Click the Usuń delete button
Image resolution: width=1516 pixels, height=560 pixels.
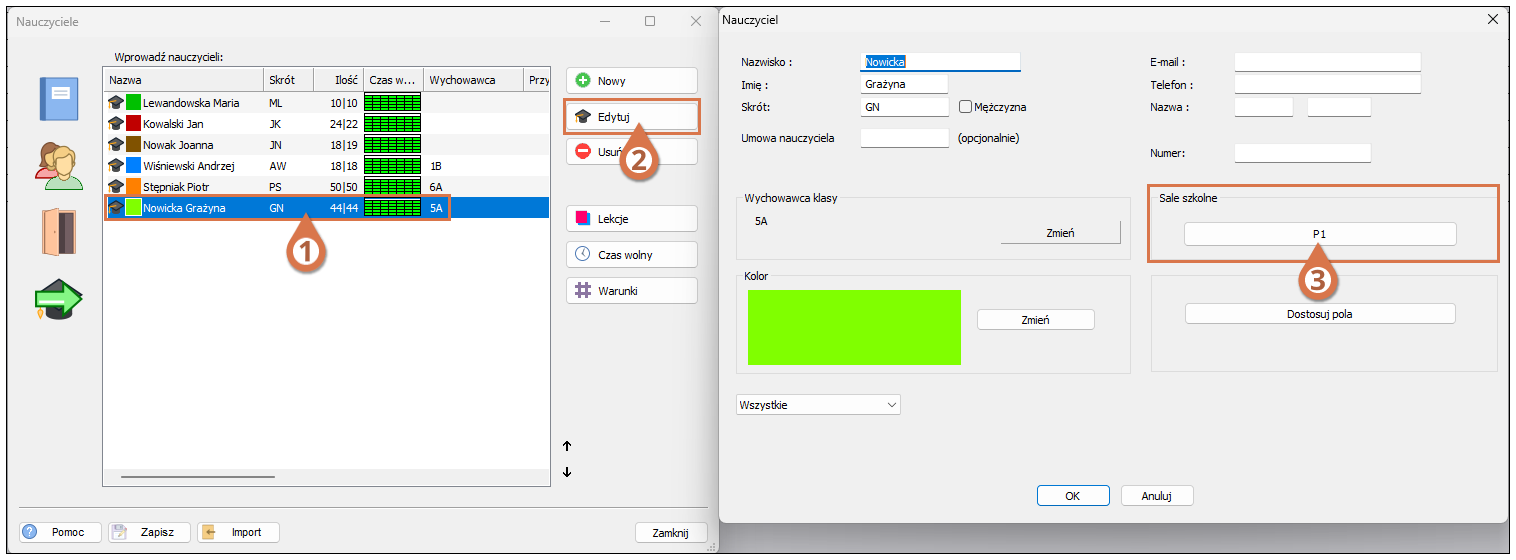[632, 151]
